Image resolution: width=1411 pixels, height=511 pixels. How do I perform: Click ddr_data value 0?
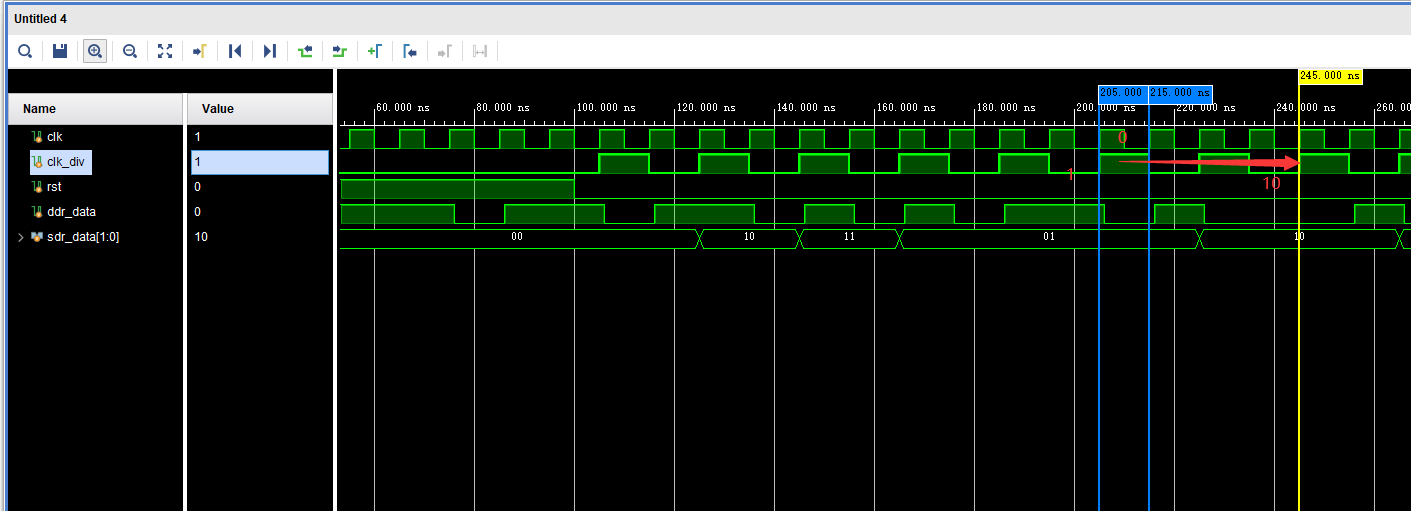(x=260, y=212)
